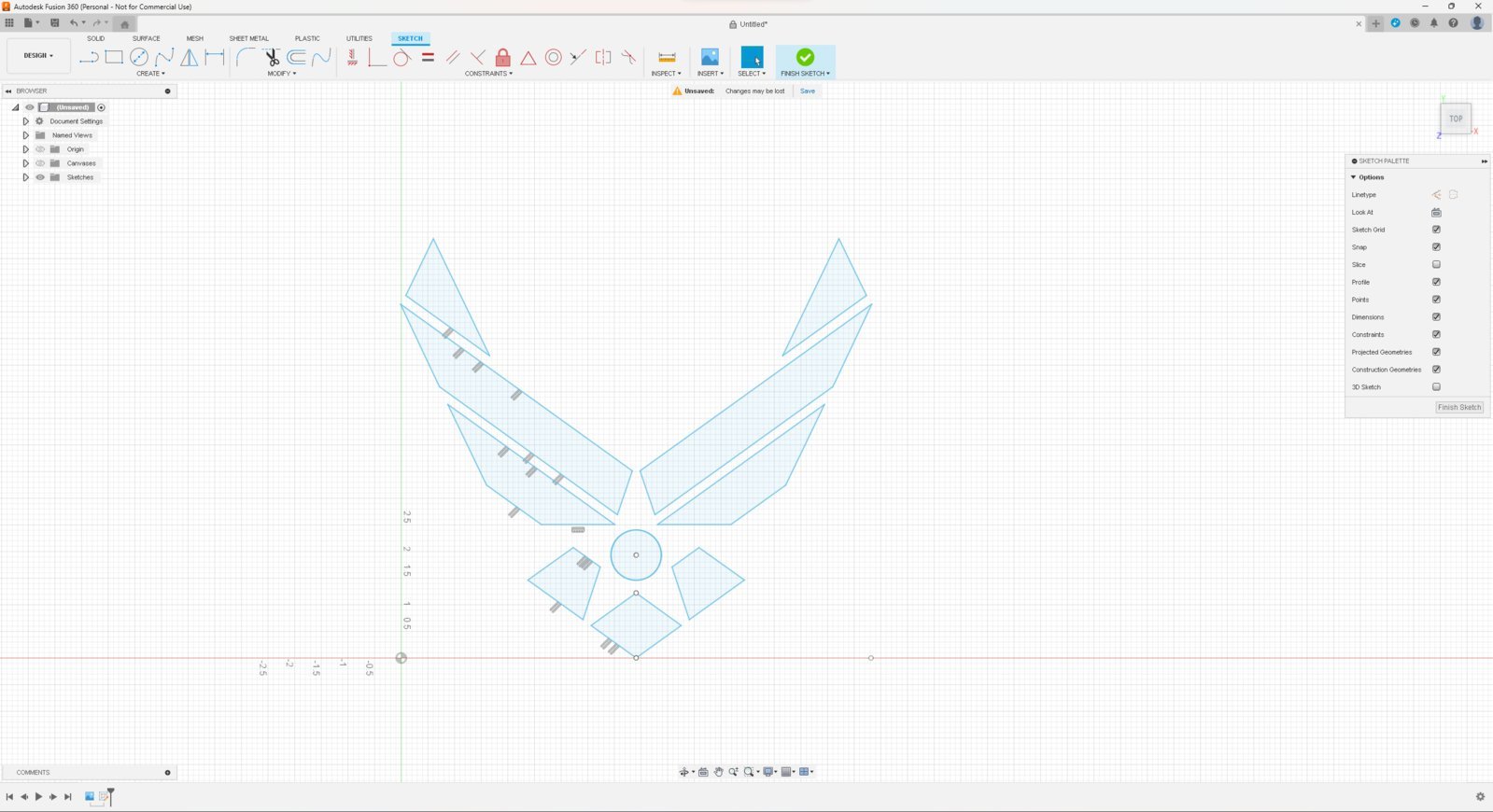Toggle the Profile checkbox
The height and width of the screenshot is (812, 1493).
[x=1436, y=282]
